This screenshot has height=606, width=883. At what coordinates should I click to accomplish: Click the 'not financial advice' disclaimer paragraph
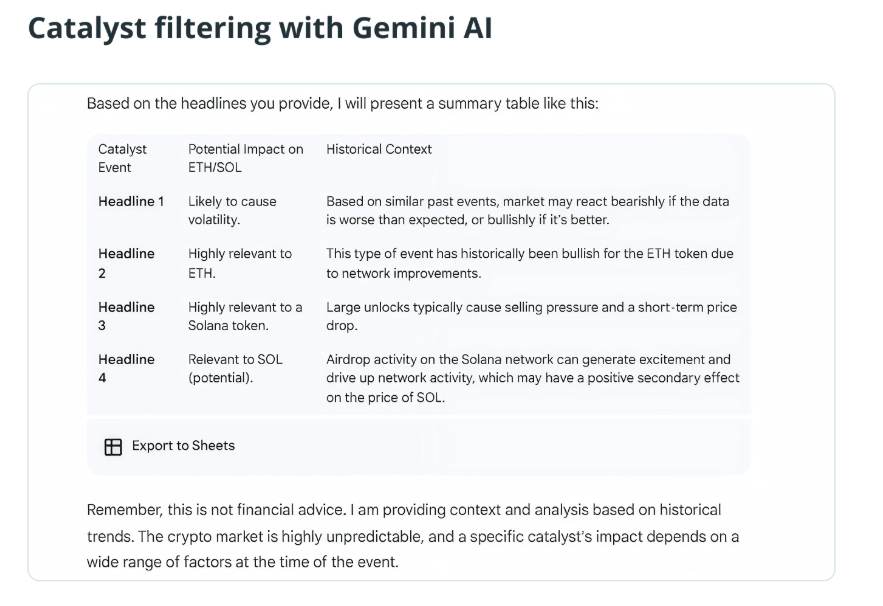pos(412,536)
